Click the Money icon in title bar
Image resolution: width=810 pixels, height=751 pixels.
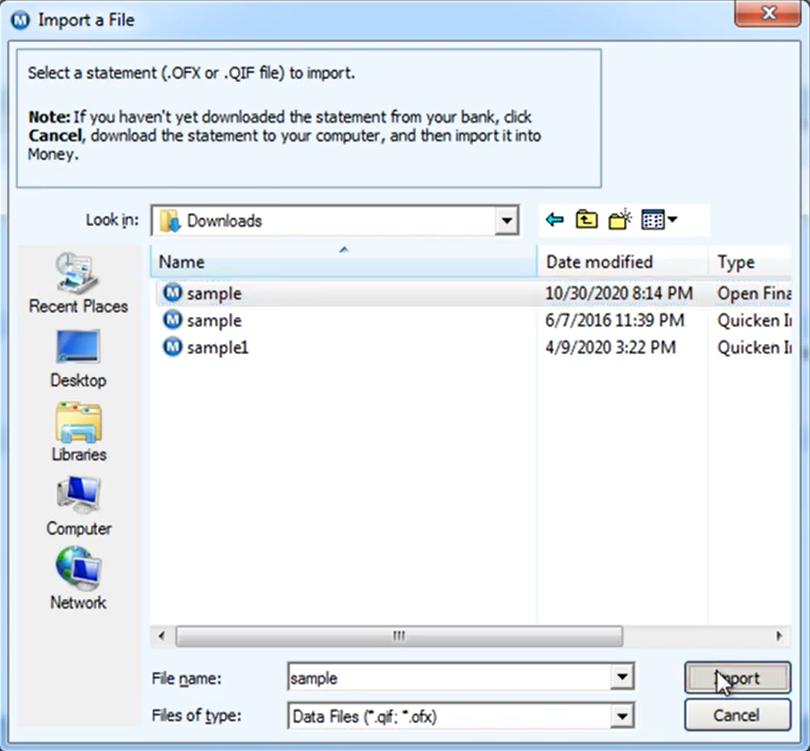click(x=20, y=20)
